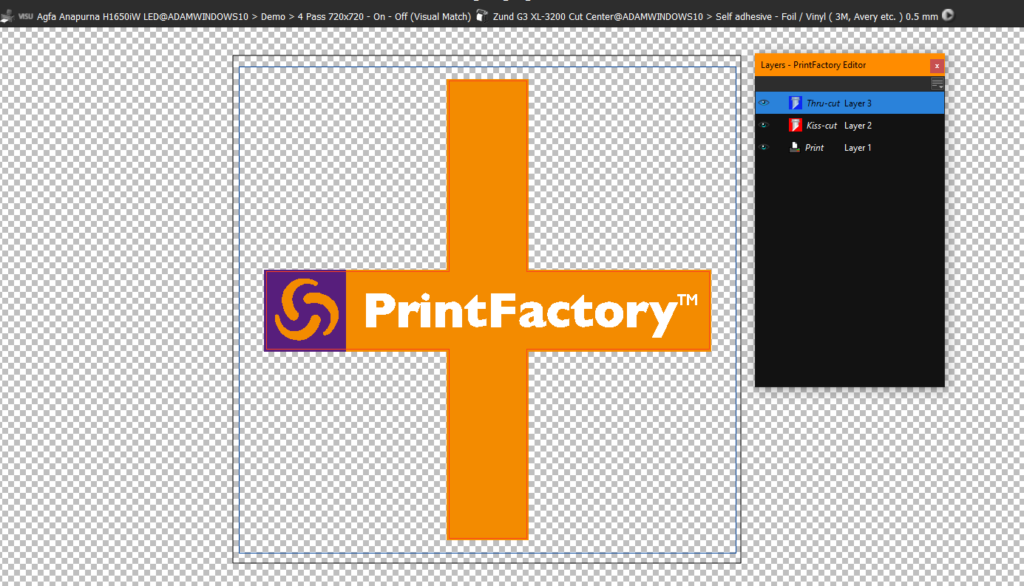Click the 'Zund G3 XL-3200 Cut Center@ADAMWINDOWS10' cutter name
The width and height of the screenshot is (1024, 586).
pyautogui.click(x=598, y=16)
